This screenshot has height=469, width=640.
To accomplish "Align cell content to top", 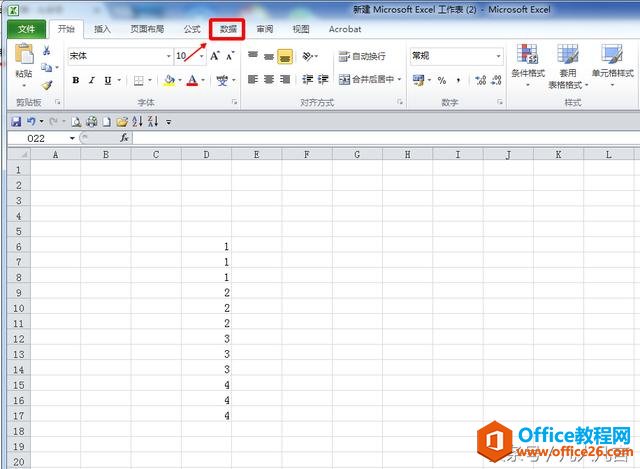I will click(253, 56).
